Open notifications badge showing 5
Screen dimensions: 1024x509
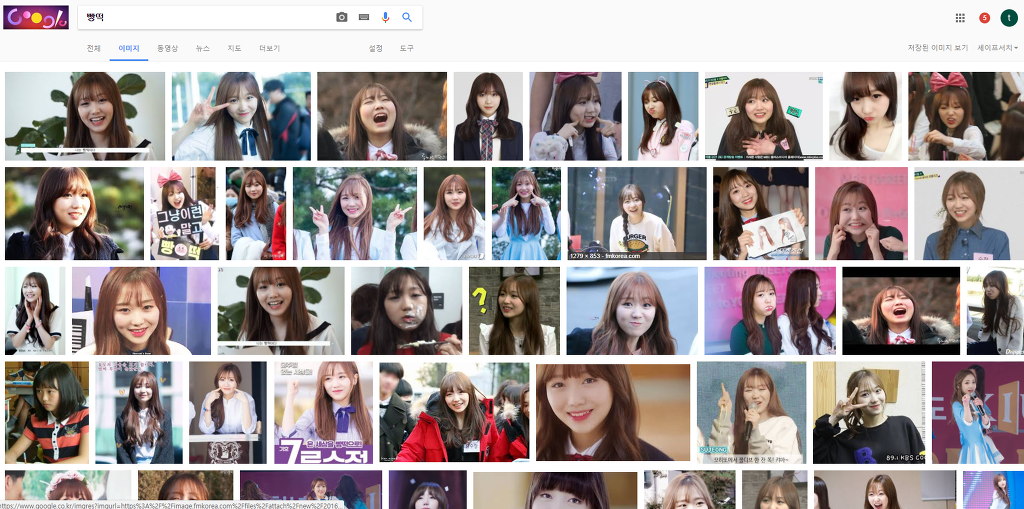coord(985,18)
